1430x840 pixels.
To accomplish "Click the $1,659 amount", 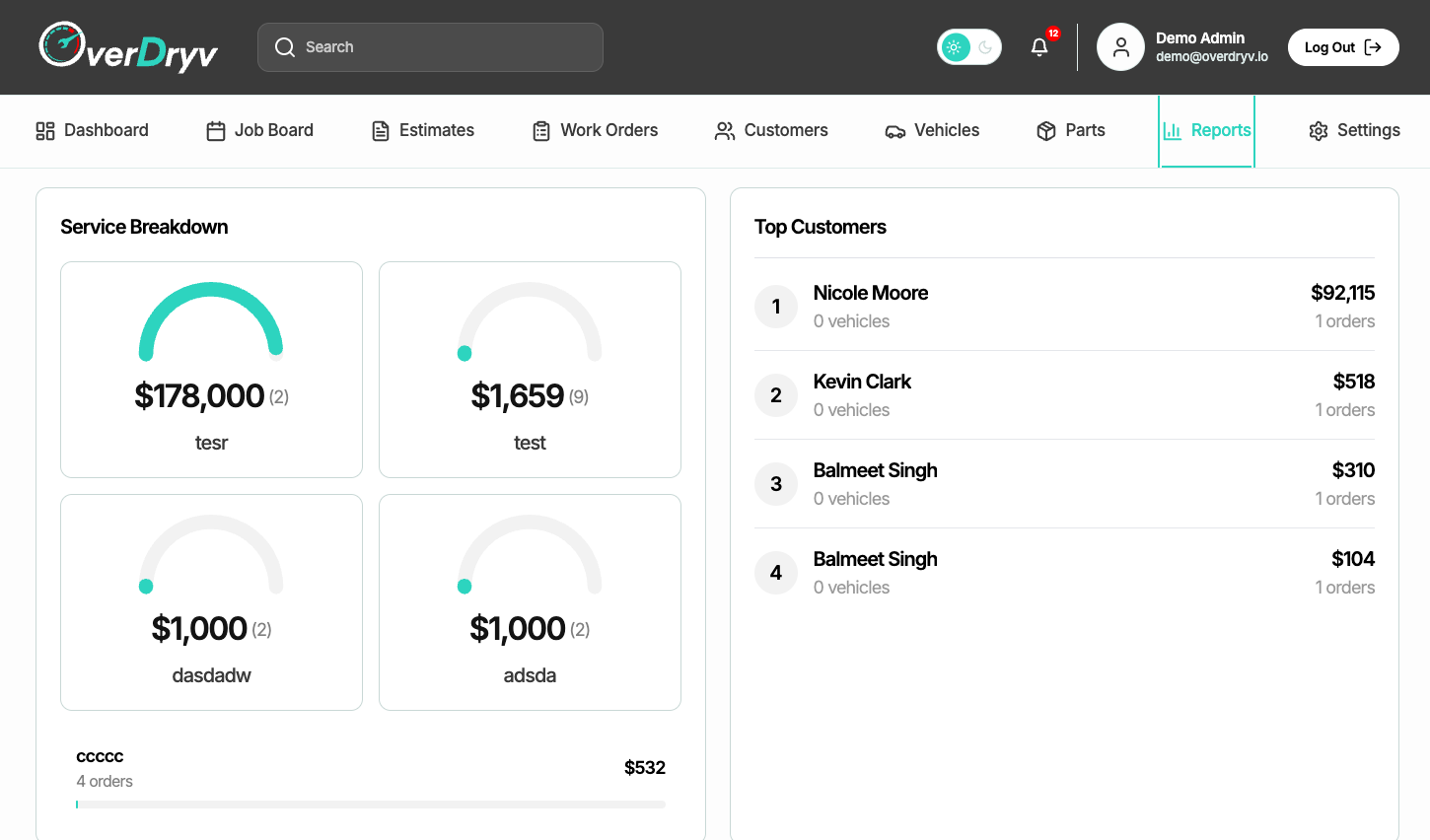I will tap(517, 396).
